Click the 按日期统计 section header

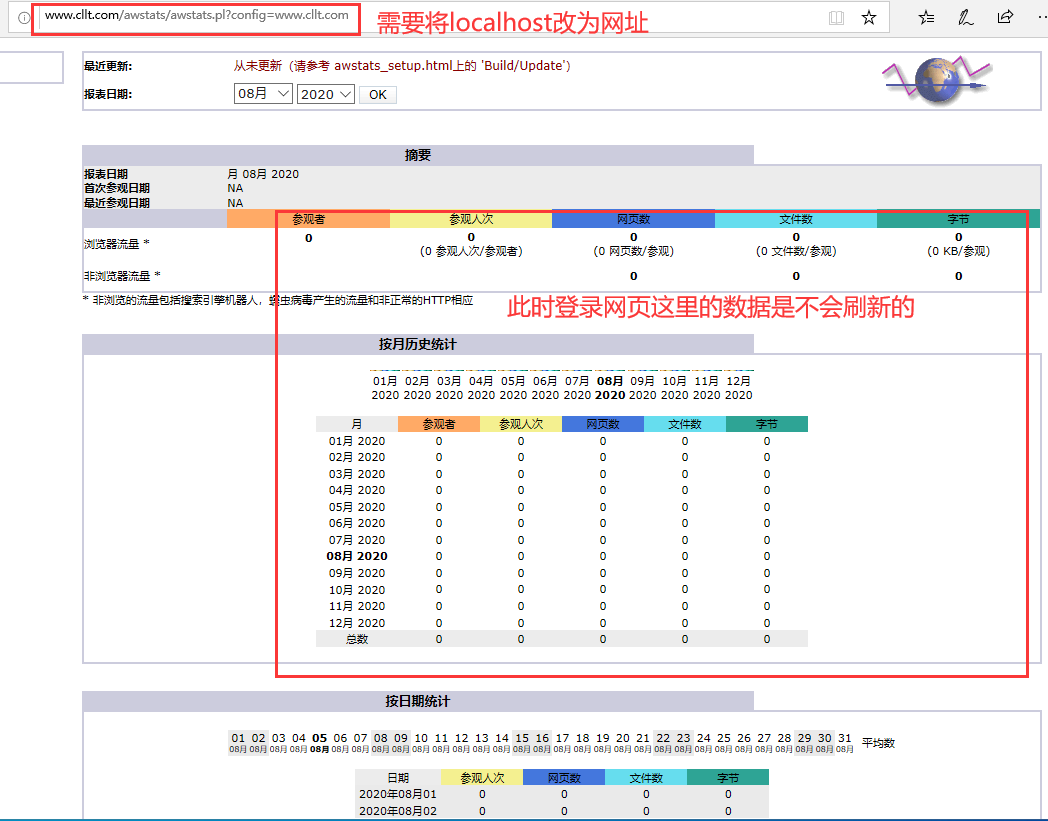(418, 701)
